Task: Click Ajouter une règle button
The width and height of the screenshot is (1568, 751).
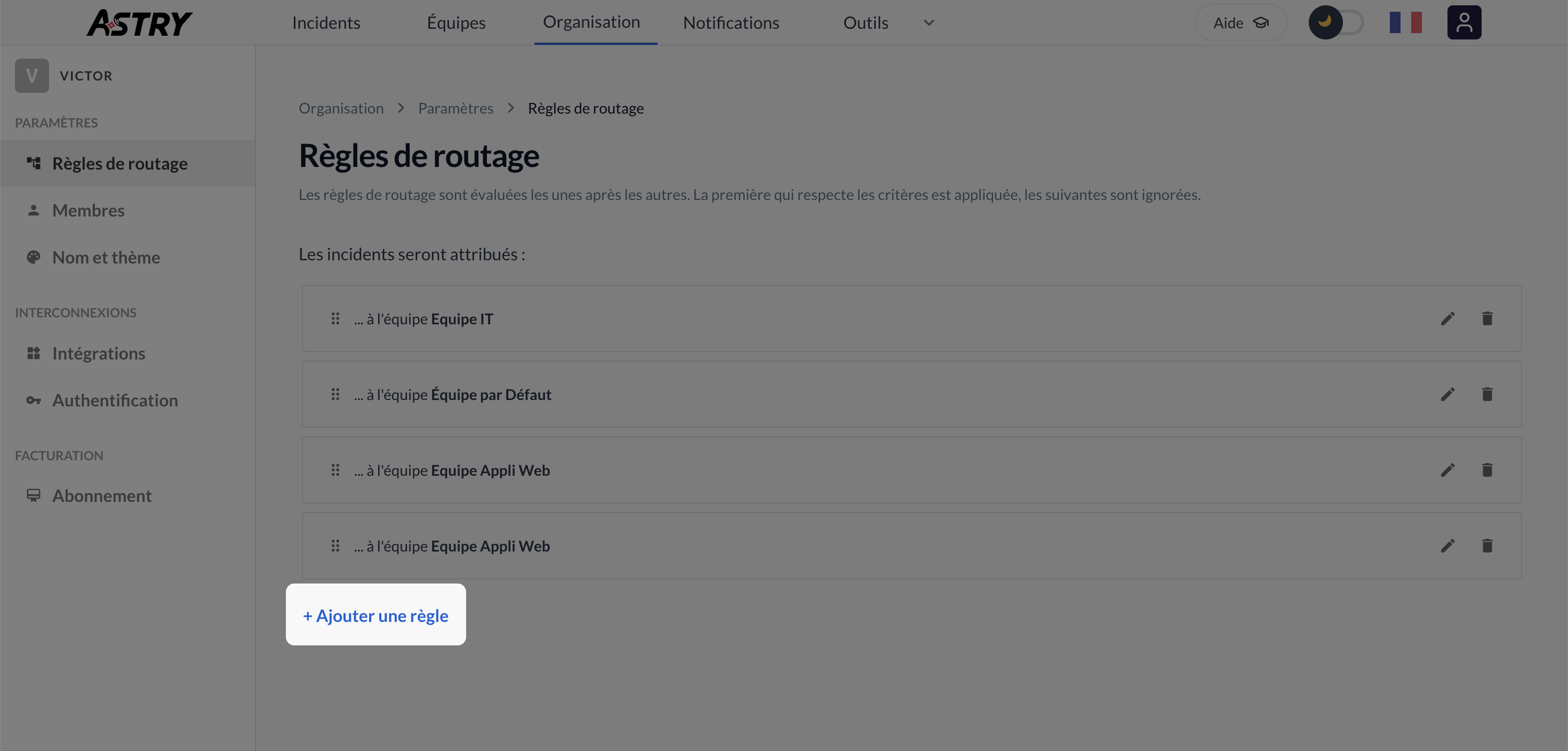Action: point(375,616)
